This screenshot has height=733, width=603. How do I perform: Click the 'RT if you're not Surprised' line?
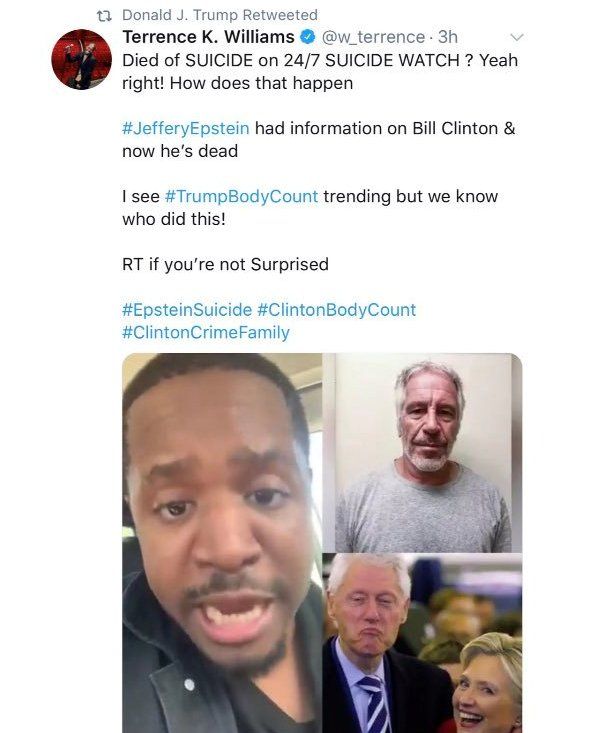click(x=225, y=265)
